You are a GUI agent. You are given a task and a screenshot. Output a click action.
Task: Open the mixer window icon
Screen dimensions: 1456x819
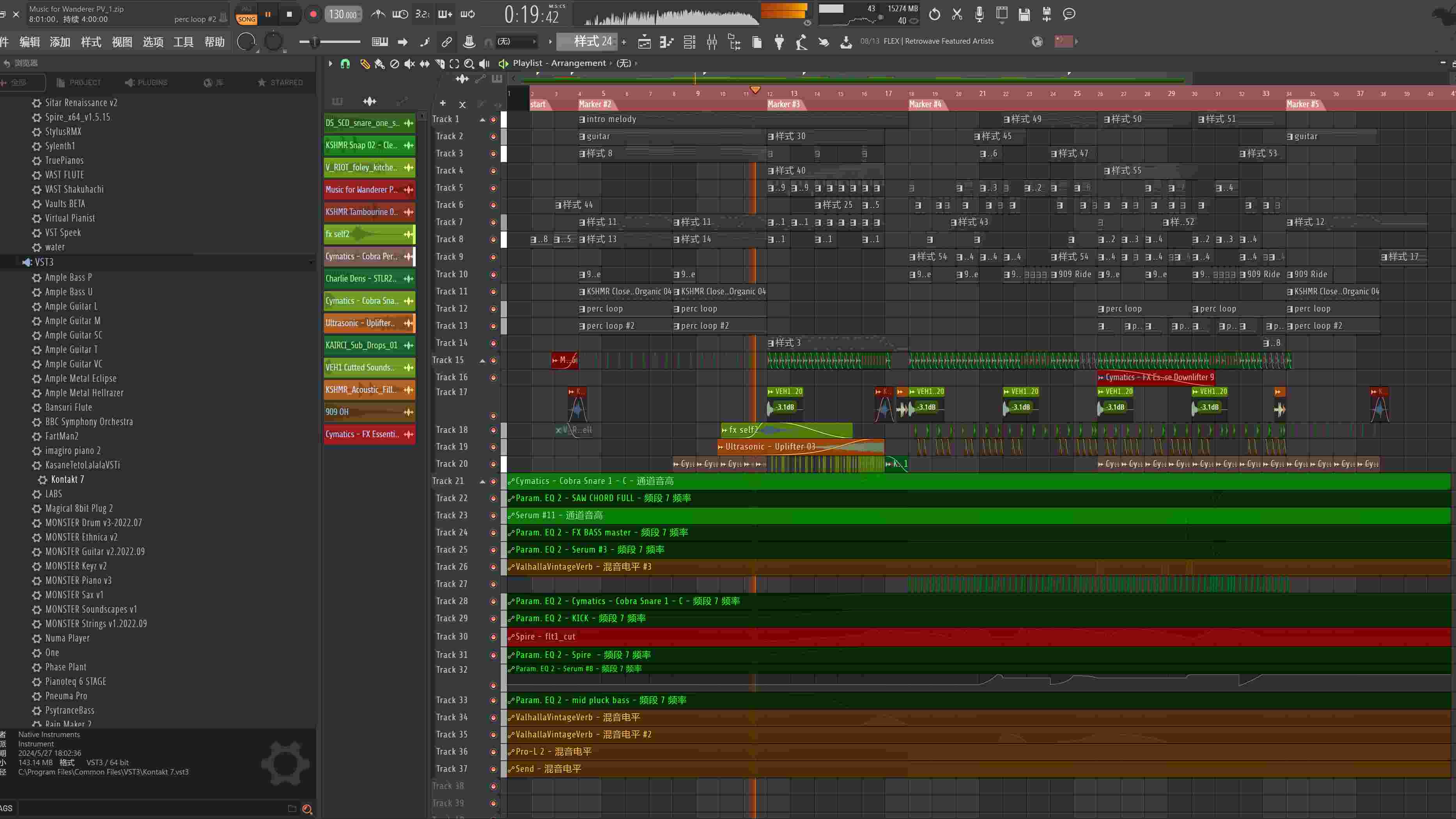click(x=712, y=42)
